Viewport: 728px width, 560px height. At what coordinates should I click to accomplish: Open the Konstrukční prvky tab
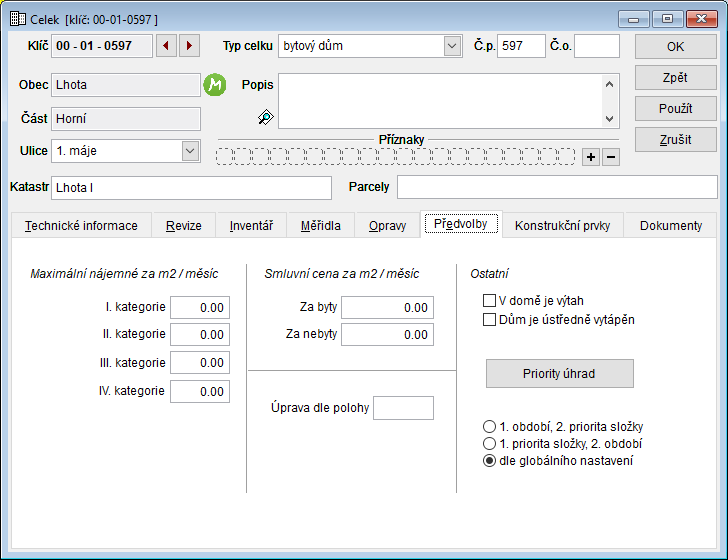tap(563, 226)
